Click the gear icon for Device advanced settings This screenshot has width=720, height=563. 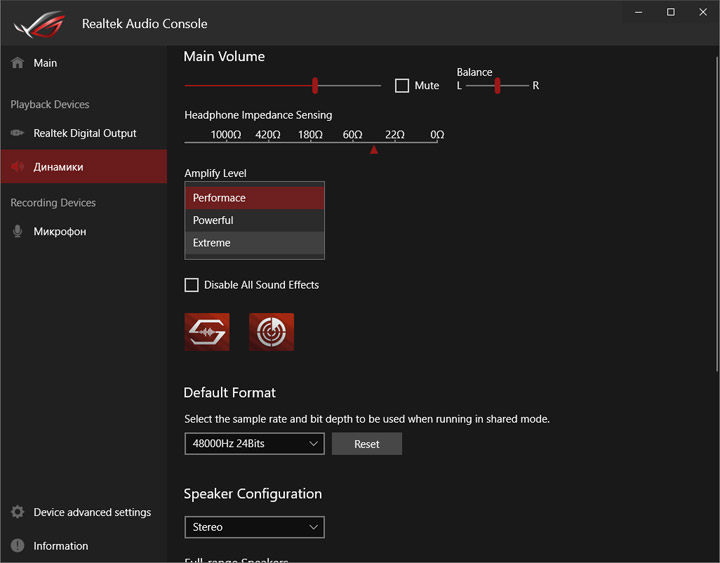point(17,512)
